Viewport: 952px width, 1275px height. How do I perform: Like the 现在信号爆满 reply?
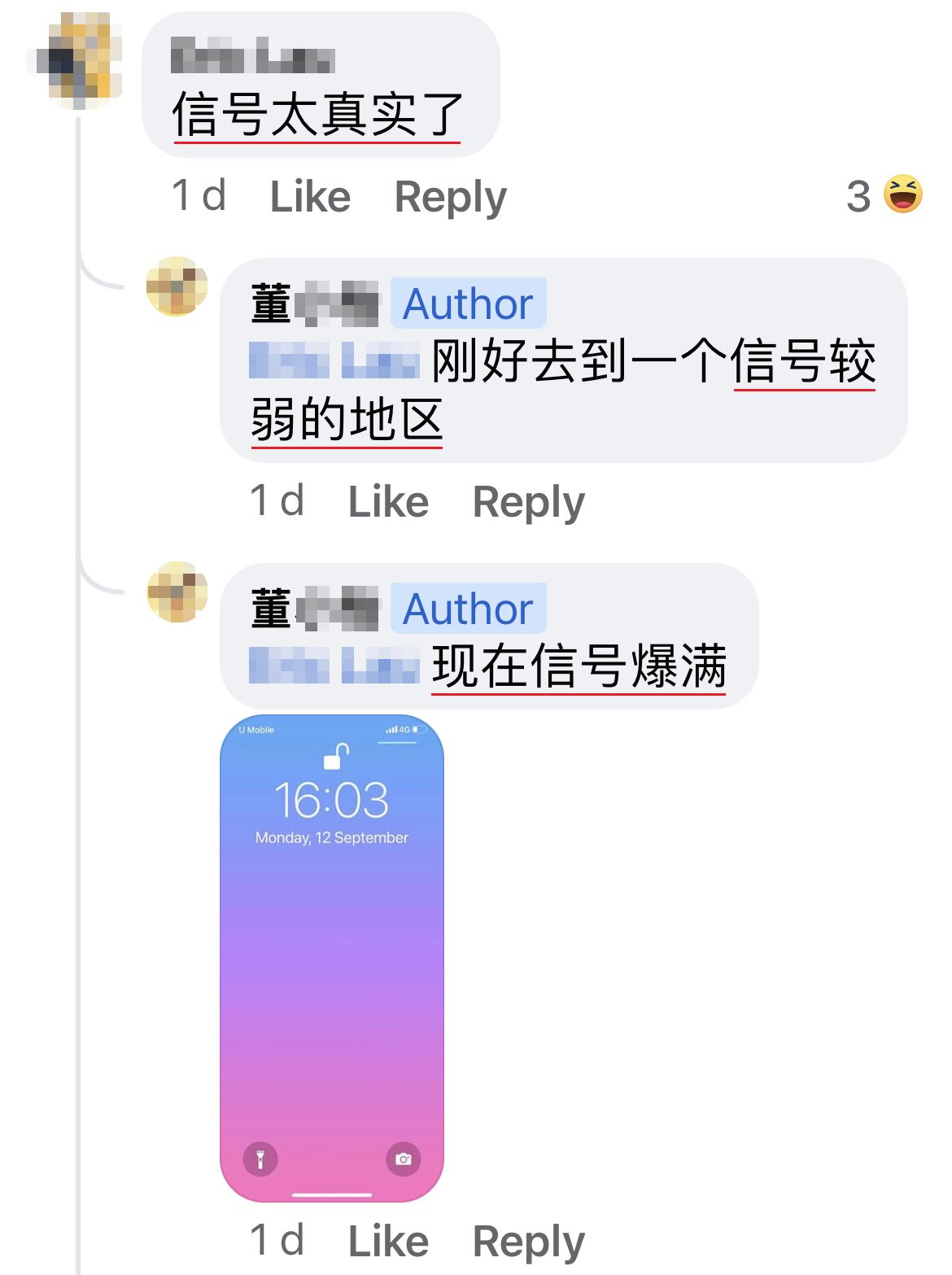tap(388, 1241)
